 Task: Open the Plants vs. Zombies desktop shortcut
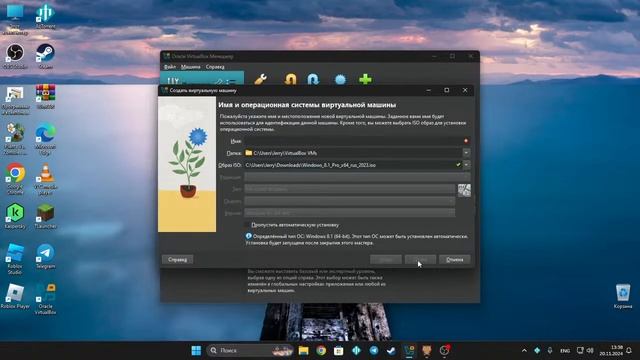click(15, 140)
